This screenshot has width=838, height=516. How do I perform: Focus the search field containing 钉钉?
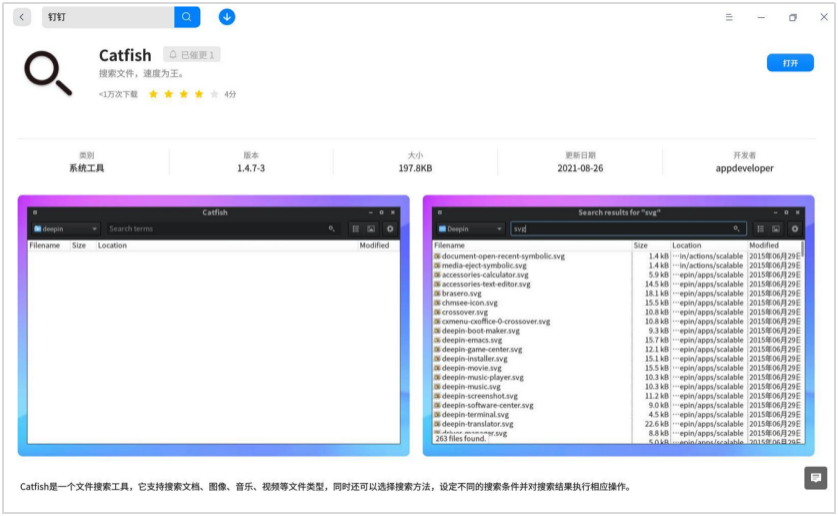pos(108,17)
